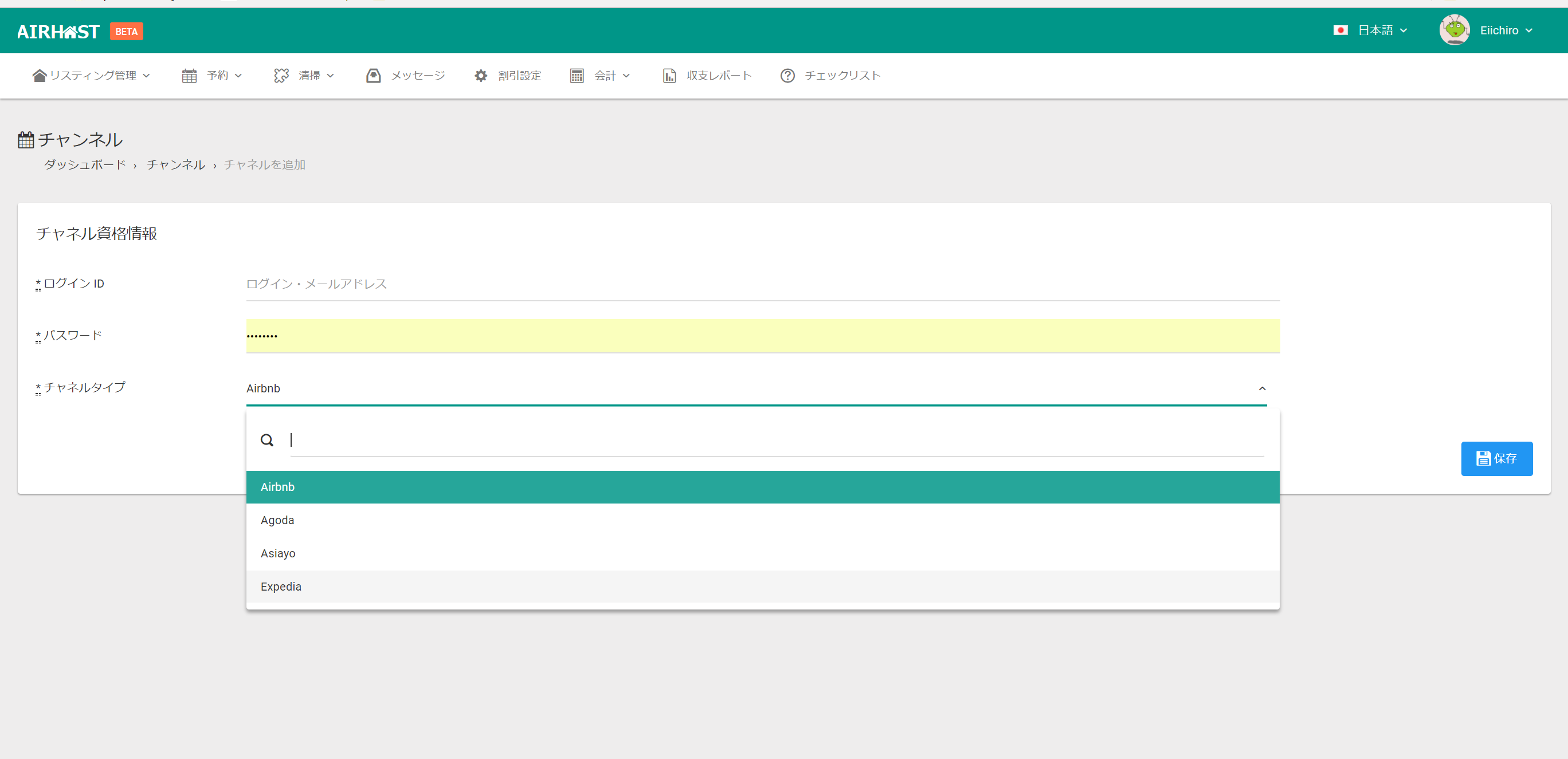Expand the listing management menu

91,76
